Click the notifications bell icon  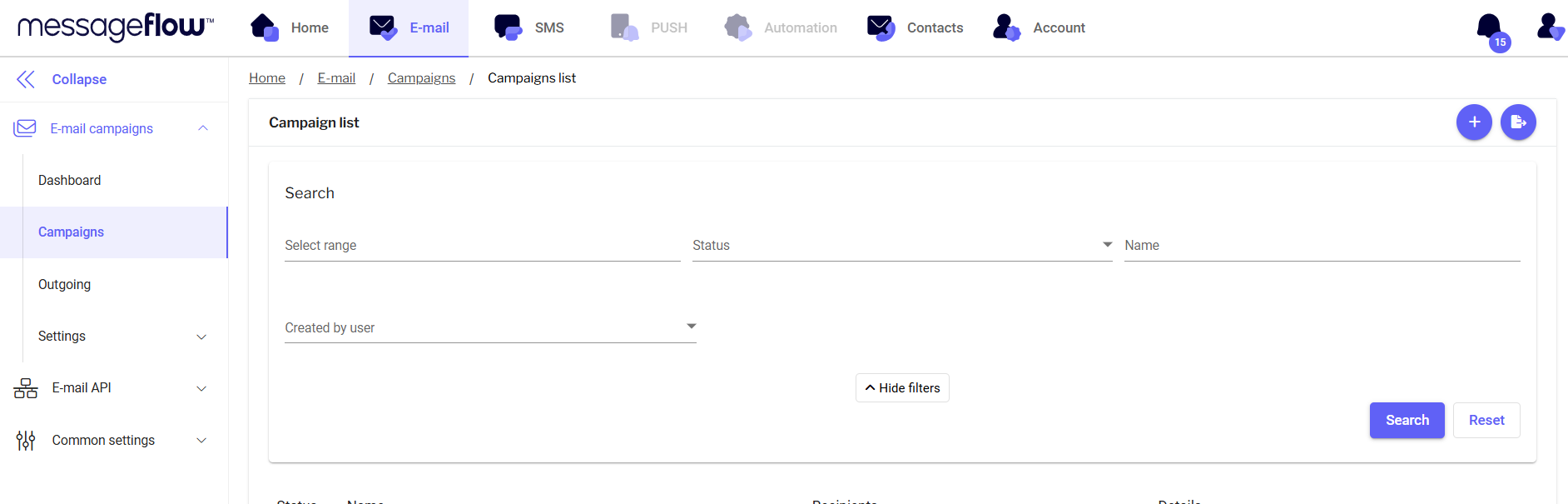coord(1490,27)
